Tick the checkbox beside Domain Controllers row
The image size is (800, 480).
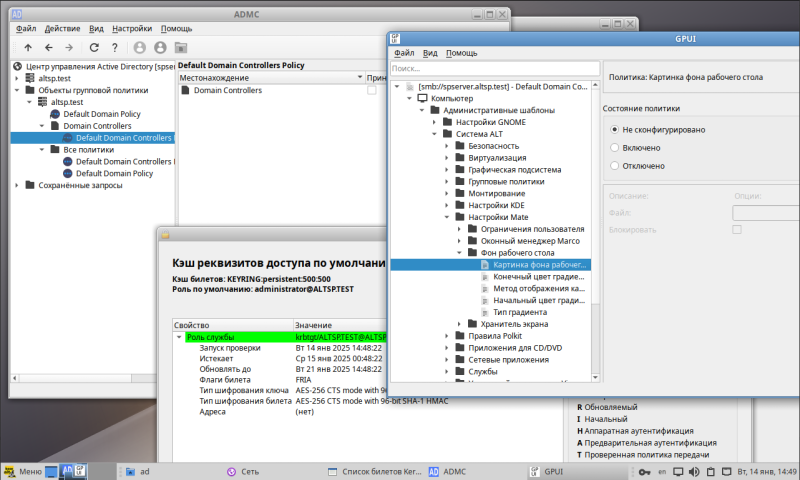372,90
